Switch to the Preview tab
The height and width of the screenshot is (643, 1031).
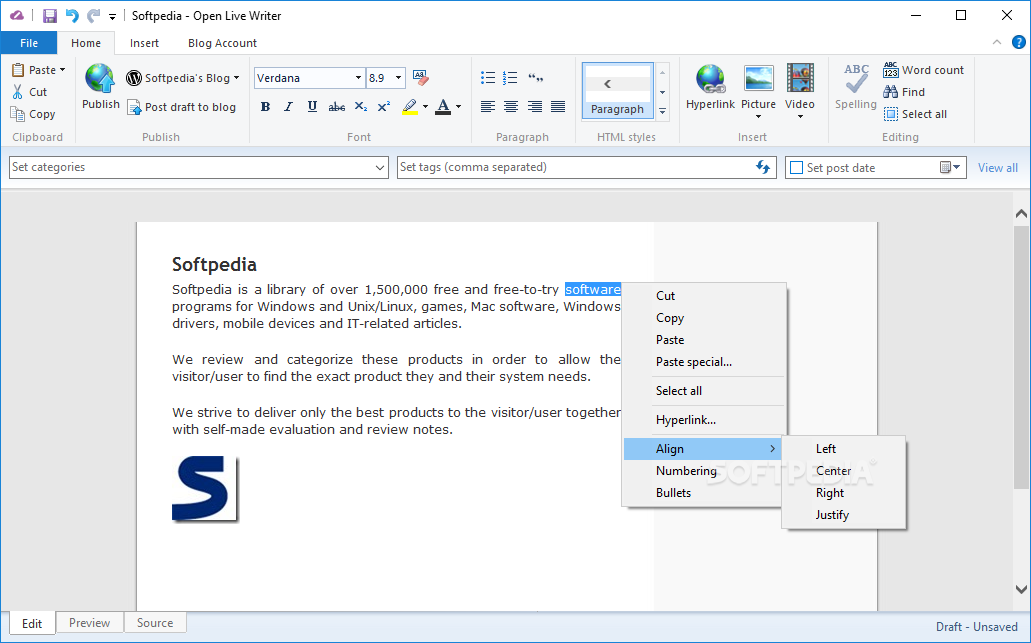(89, 623)
